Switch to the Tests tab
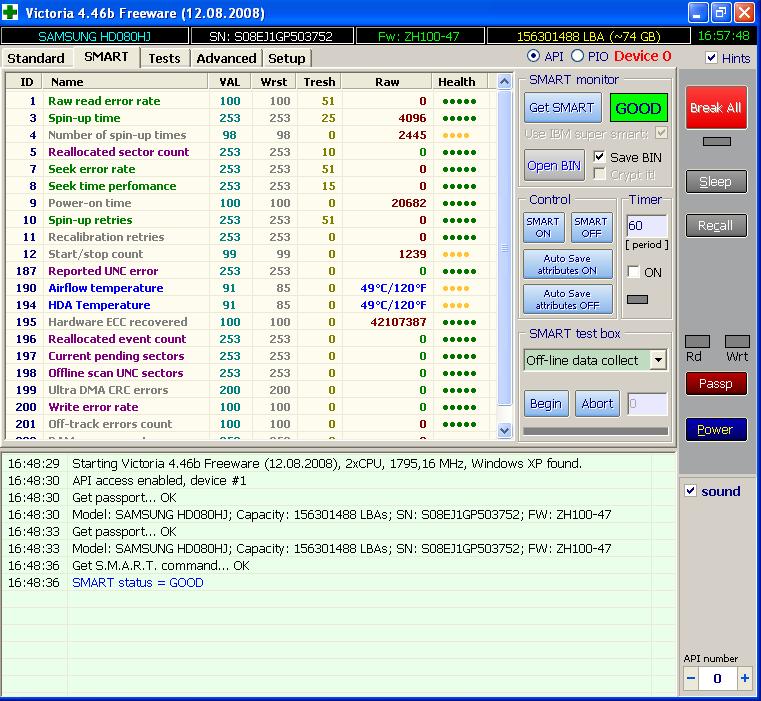This screenshot has height=701, width=761. [165, 58]
